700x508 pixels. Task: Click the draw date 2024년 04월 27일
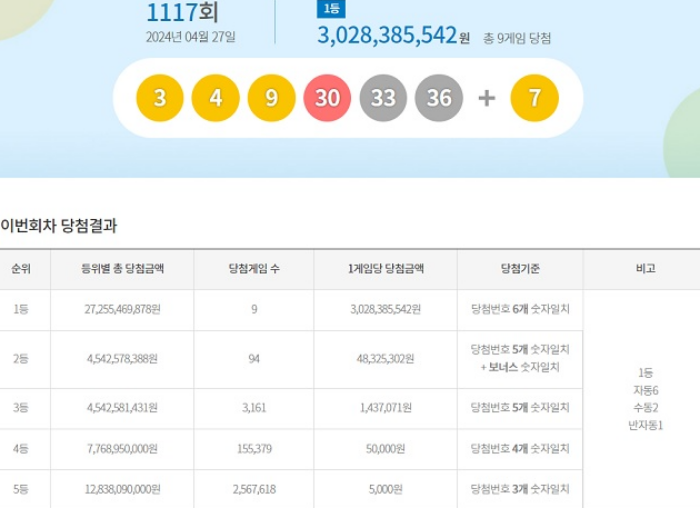(x=191, y=37)
